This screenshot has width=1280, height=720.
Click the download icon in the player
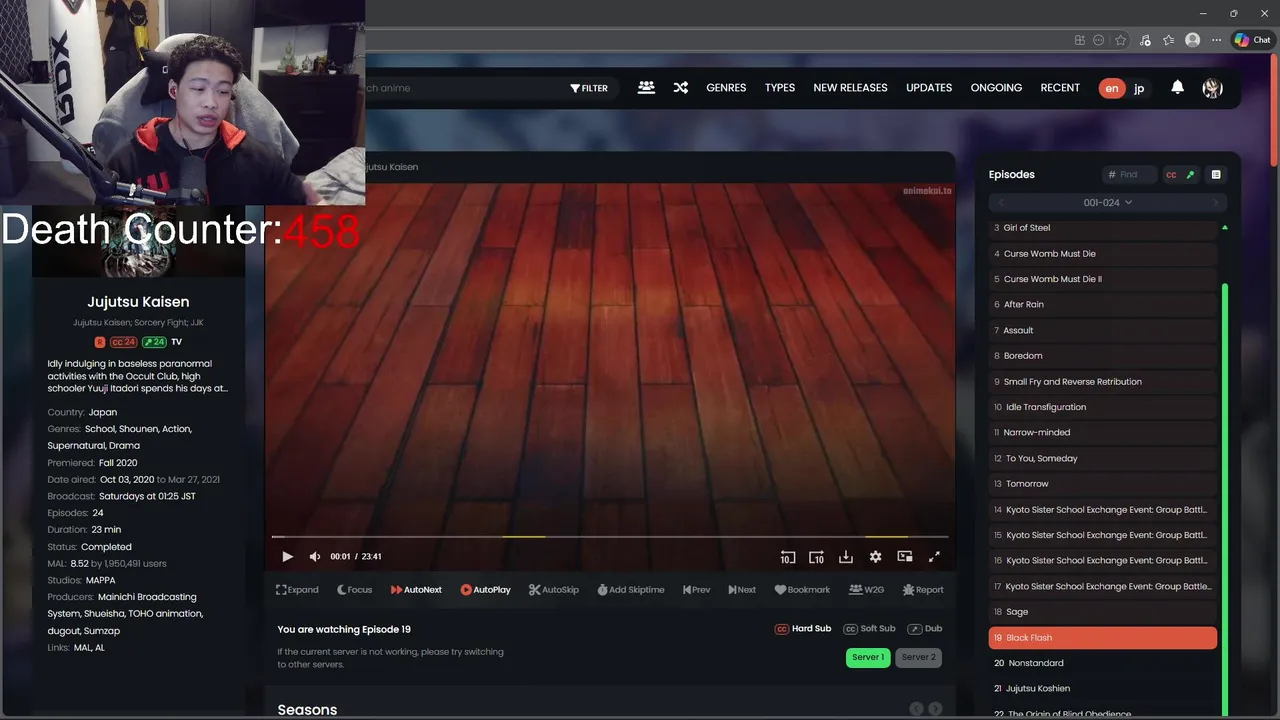[x=845, y=557]
